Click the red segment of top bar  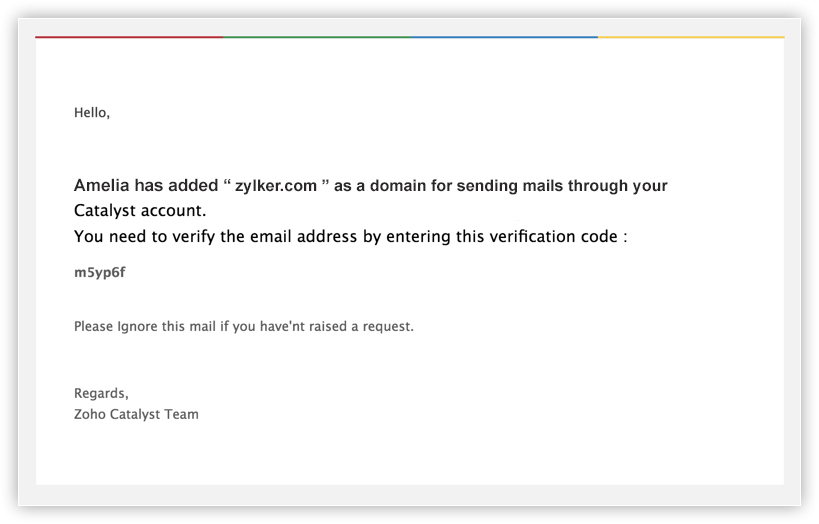(x=129, y=37)
